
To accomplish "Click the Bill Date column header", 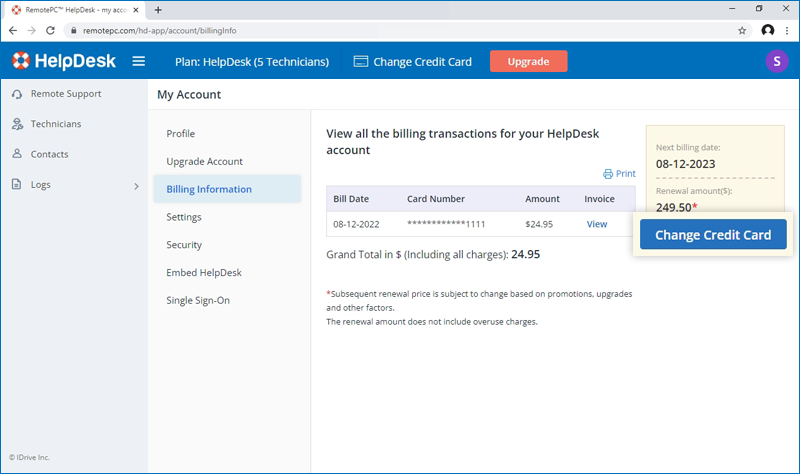I will click(x=351, y=199).
